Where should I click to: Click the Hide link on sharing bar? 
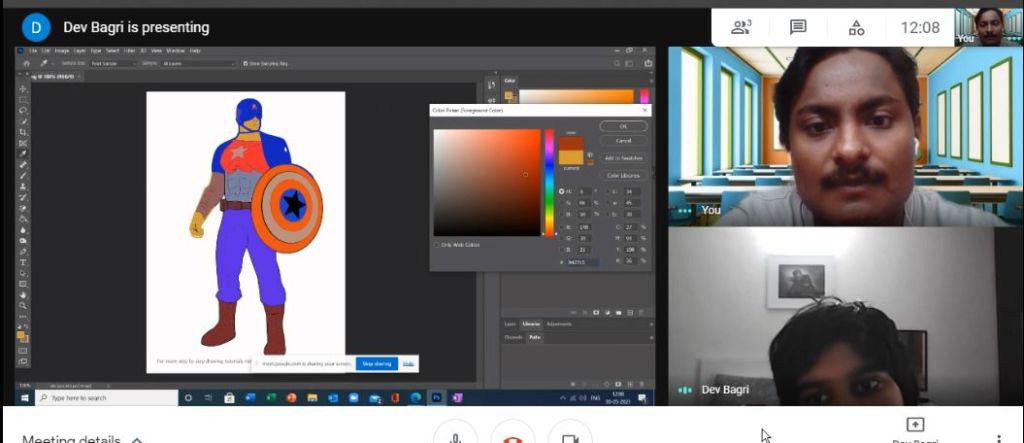tap(408, 363)
